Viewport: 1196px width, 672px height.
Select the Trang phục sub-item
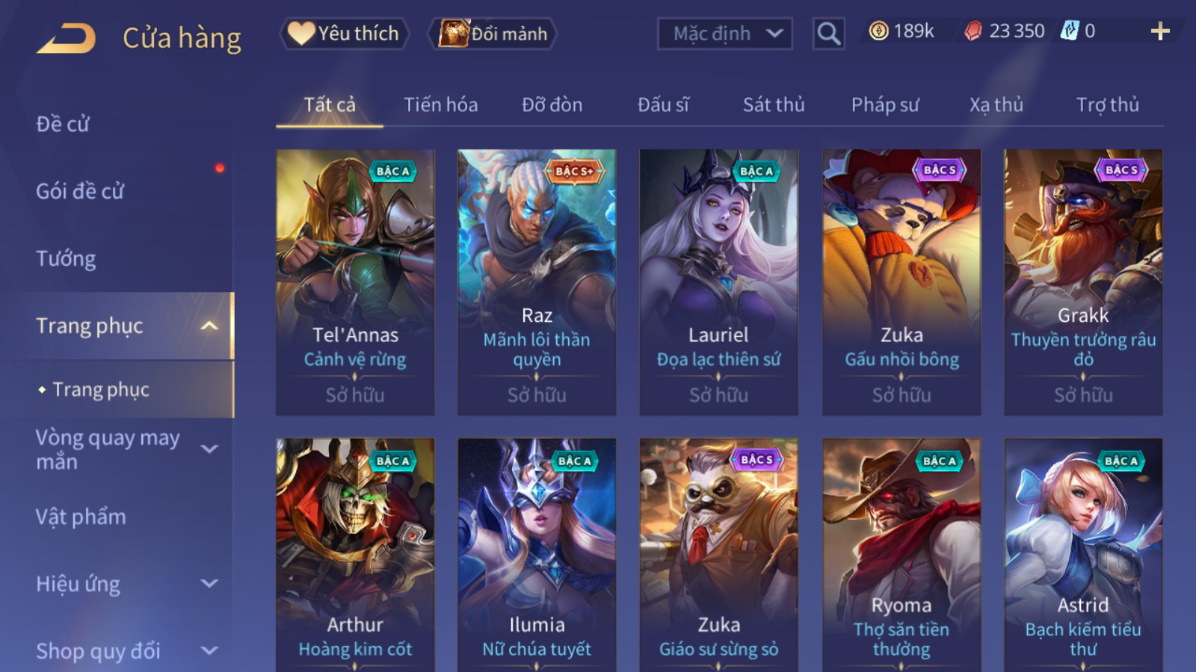tap(101, 390)
